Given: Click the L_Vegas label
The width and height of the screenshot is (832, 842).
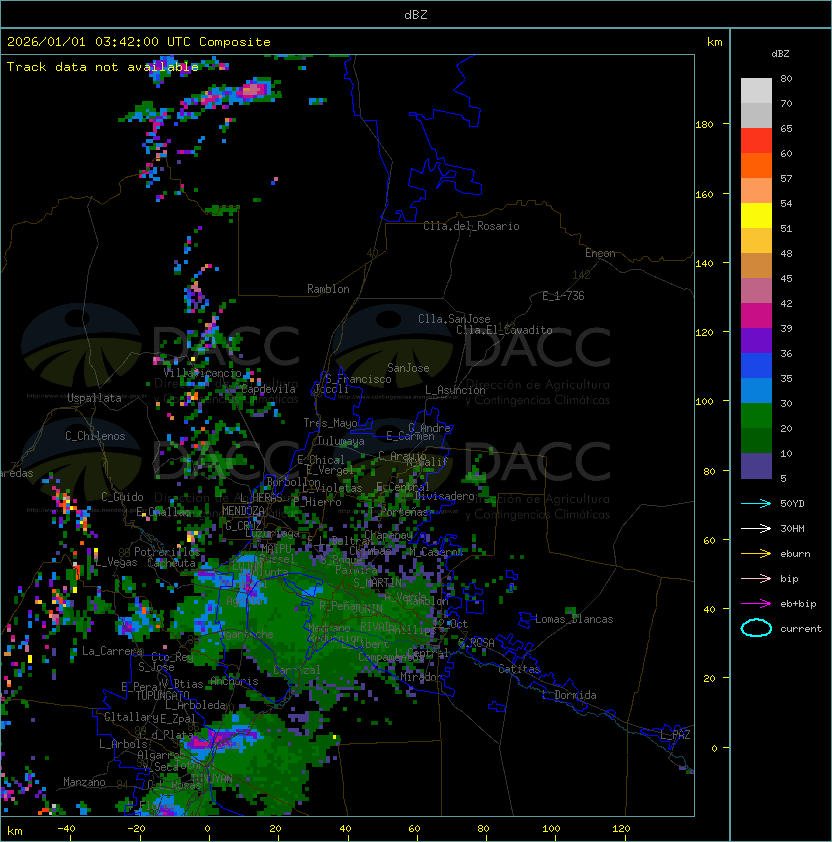Looking at the screenshot, I should point(115,562).
